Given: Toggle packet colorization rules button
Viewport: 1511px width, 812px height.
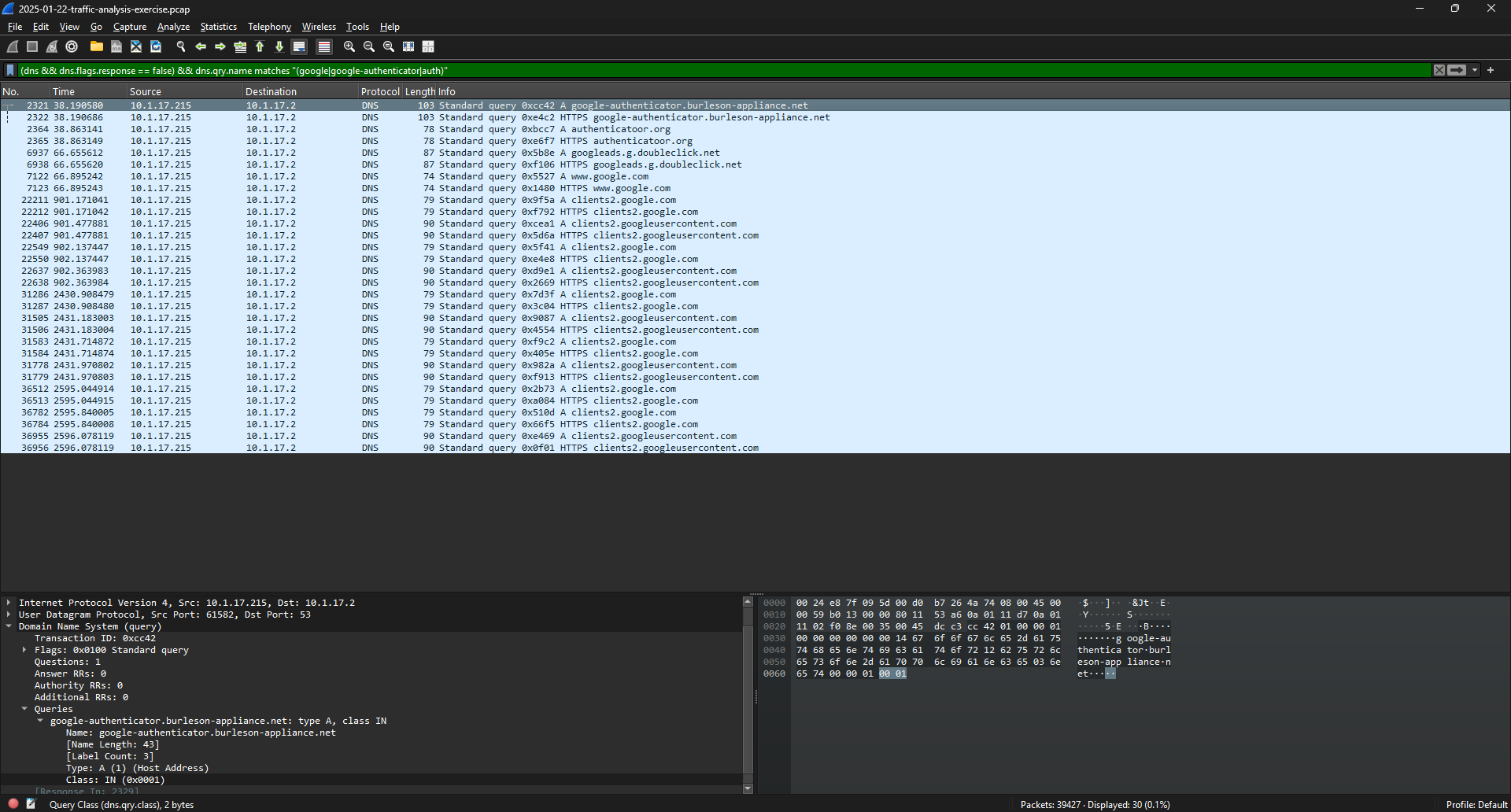Looking at the screenshot, I should (323, 47).
